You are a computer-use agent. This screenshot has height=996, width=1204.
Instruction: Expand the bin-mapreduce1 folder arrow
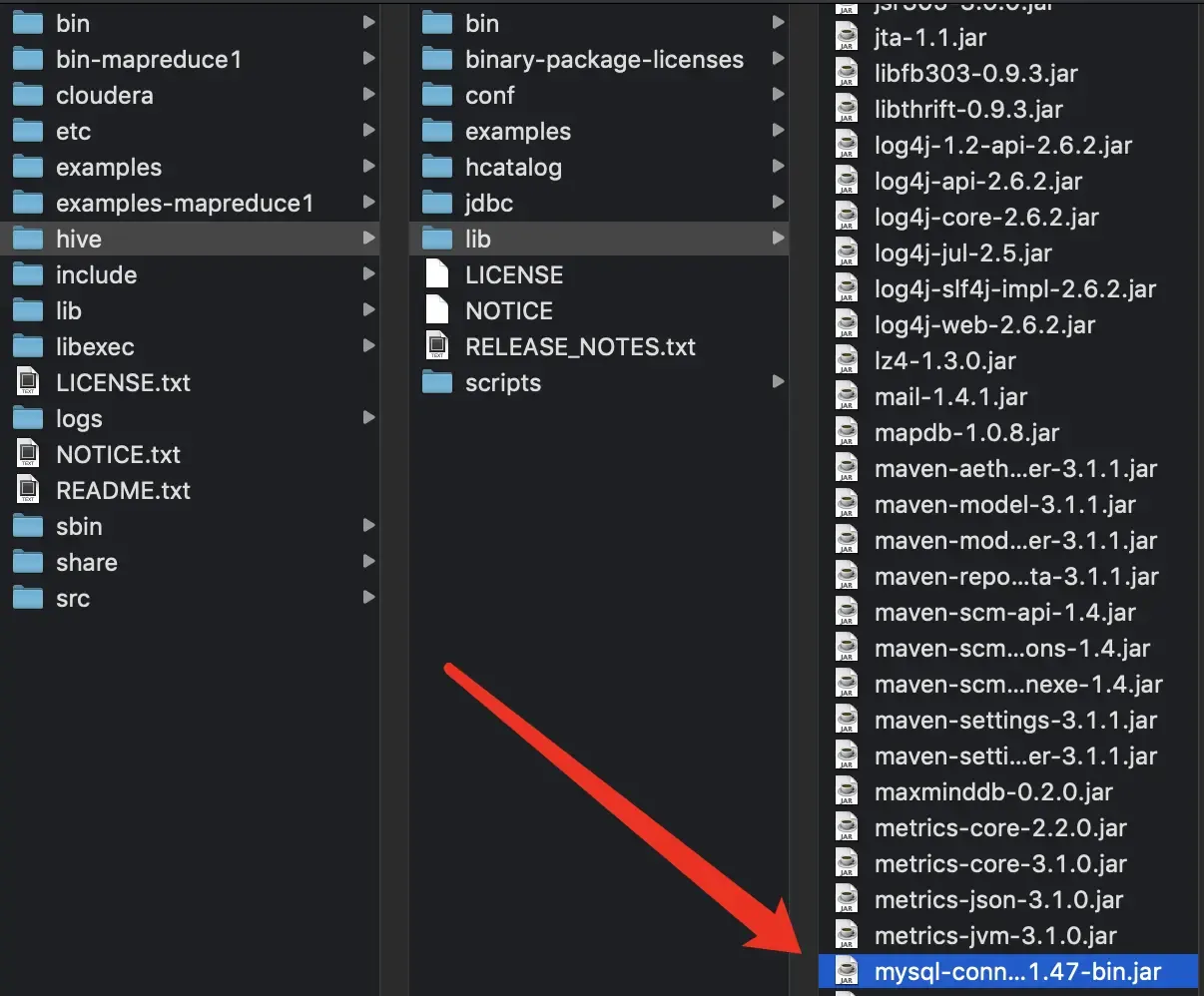point(368,59)
